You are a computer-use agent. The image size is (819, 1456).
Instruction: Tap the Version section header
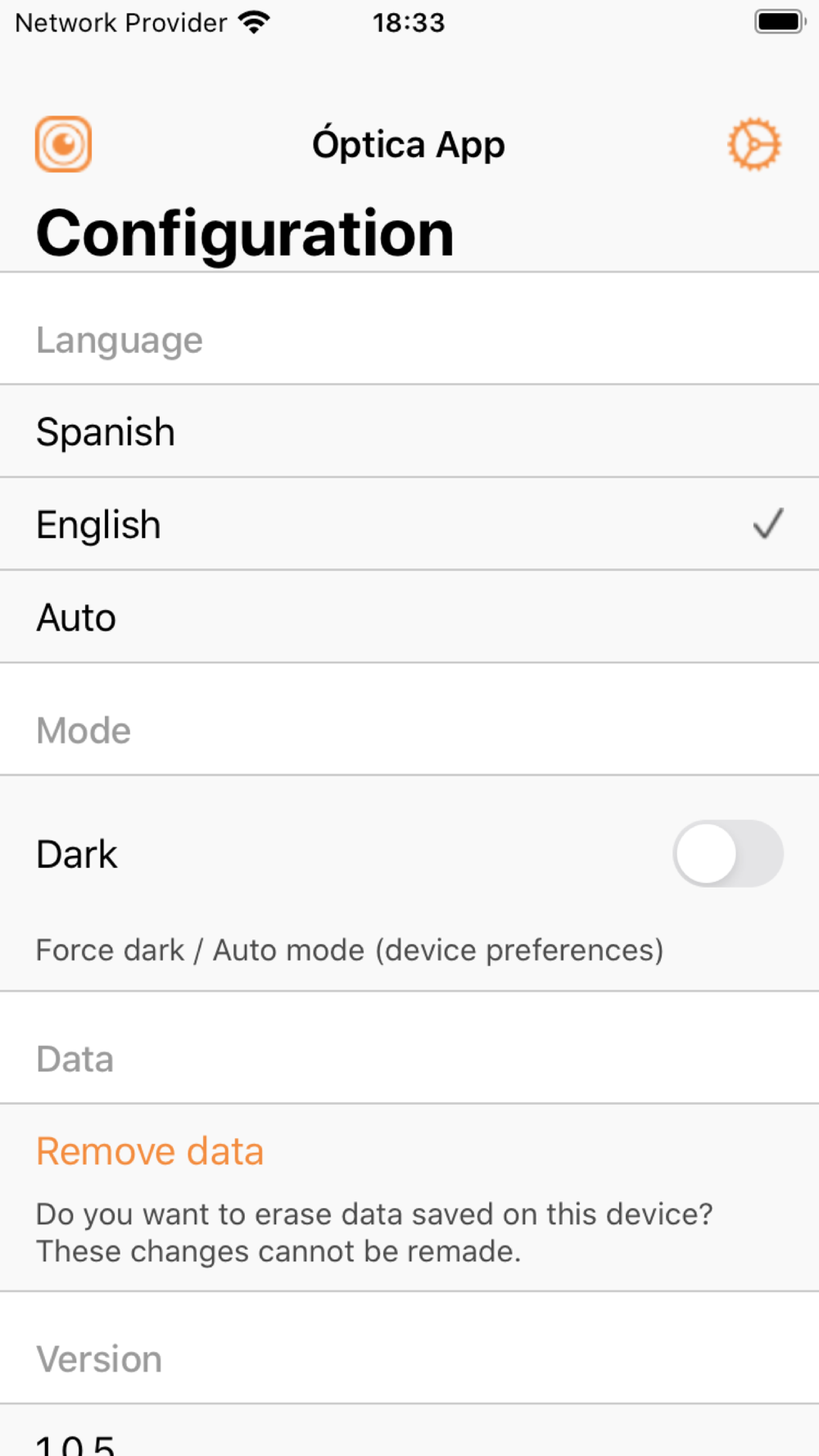pos(99,1359)
